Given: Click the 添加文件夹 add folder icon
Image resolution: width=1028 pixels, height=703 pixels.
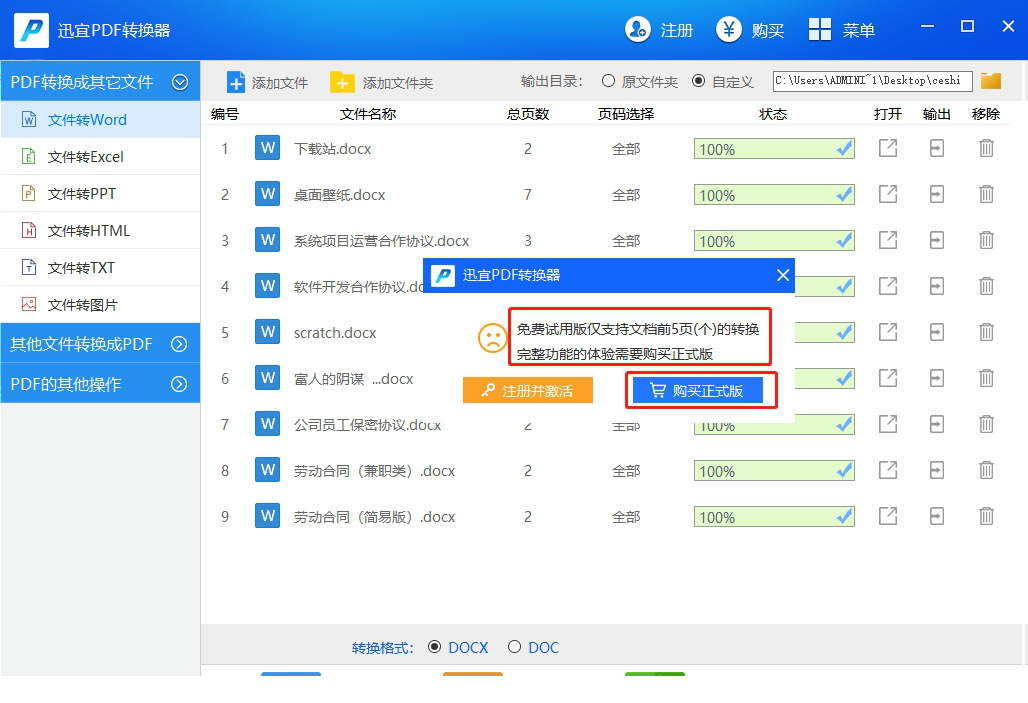Looking at the screenshot, I should [345, 81].
